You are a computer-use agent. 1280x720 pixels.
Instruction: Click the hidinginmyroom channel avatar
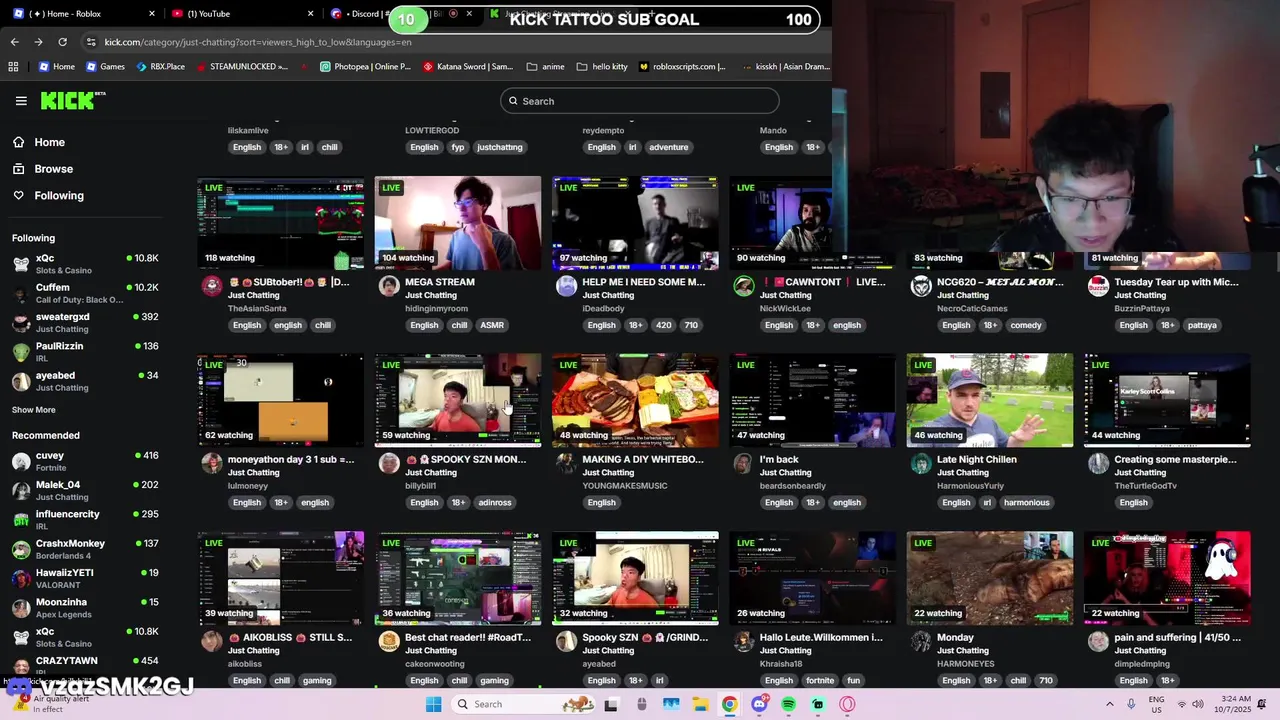click(x=389, y=286)
